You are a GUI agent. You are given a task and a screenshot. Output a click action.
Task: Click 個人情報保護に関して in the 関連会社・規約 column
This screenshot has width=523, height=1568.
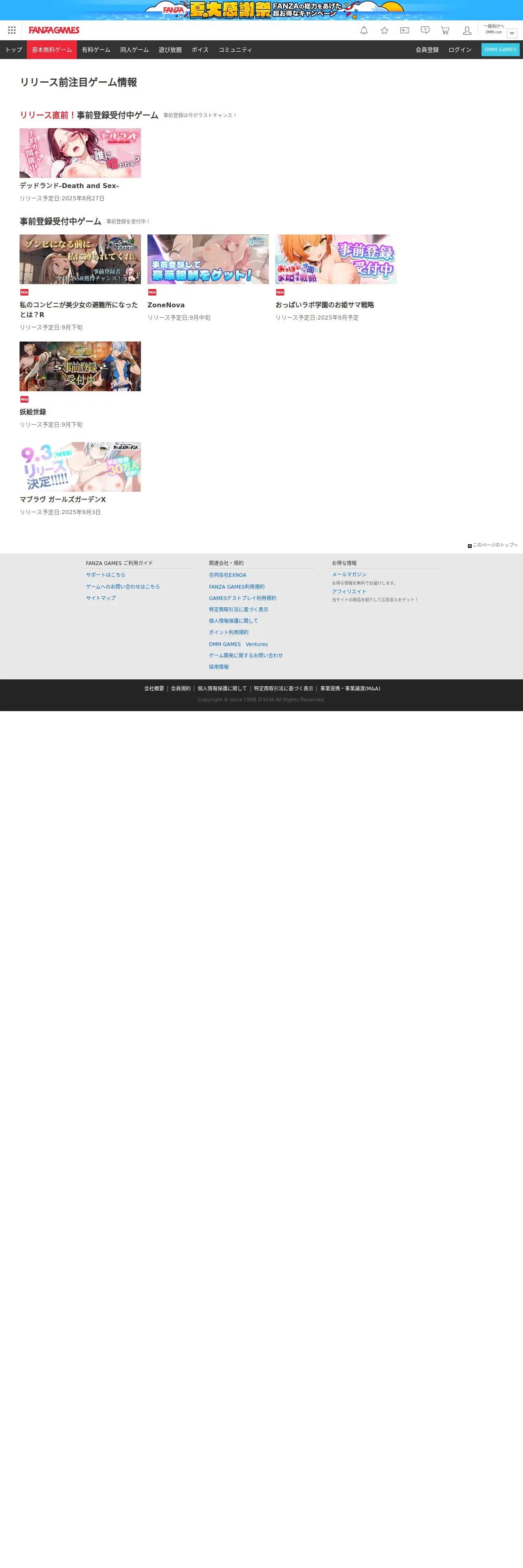(x=234, y=622)
